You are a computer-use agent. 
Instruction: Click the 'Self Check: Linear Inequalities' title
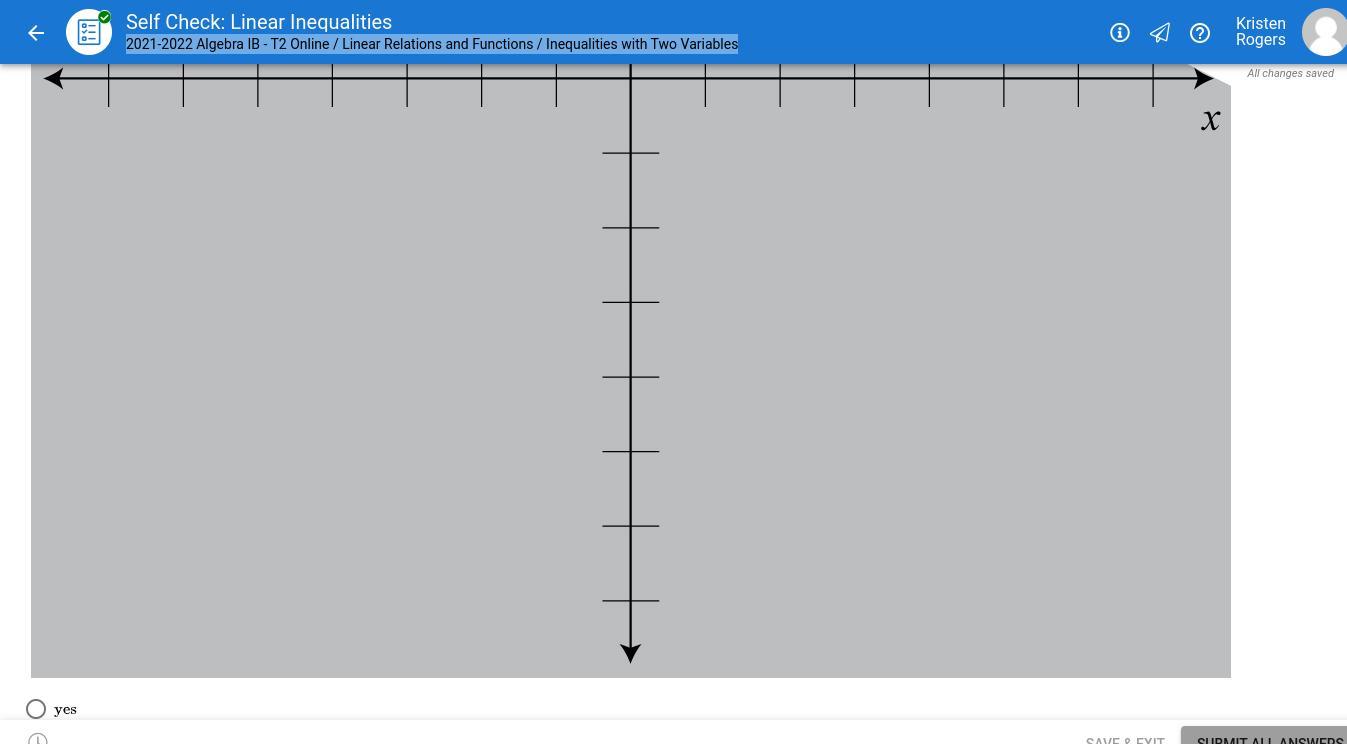(x=259, y=22)
